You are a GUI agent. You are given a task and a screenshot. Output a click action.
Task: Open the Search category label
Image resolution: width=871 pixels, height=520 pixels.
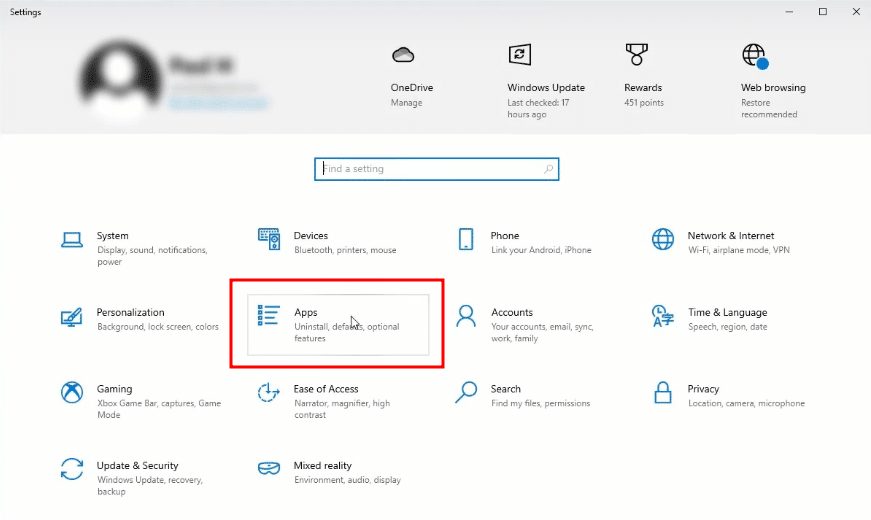pyautogui.click(x=506, y=389)
